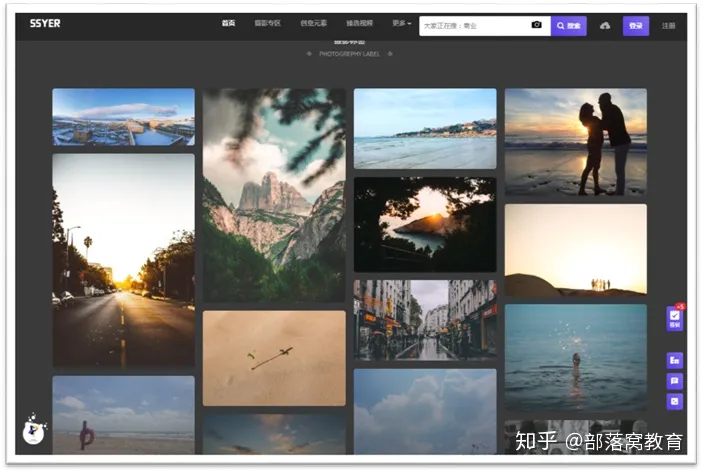Open the couple silhouette sunset photo

[575, 141]
